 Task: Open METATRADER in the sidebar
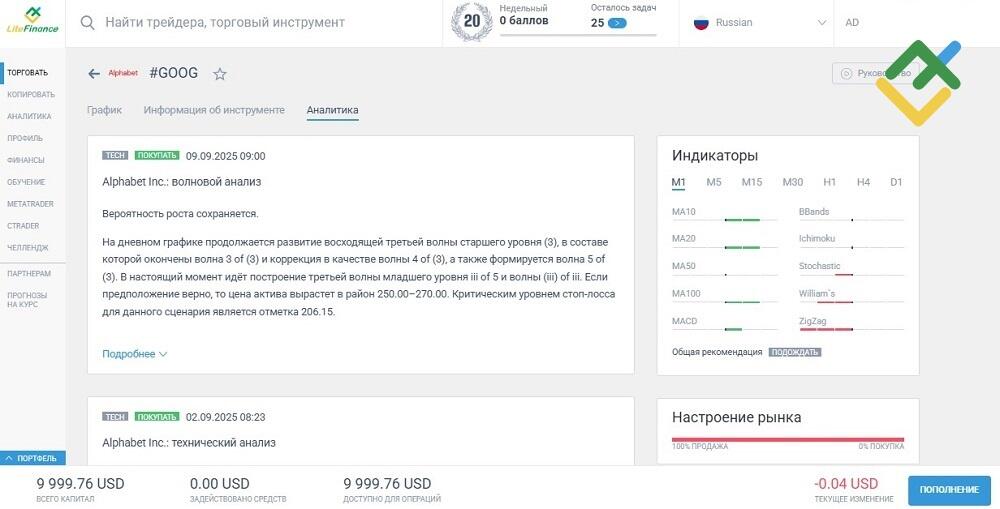tap(30, 204)
